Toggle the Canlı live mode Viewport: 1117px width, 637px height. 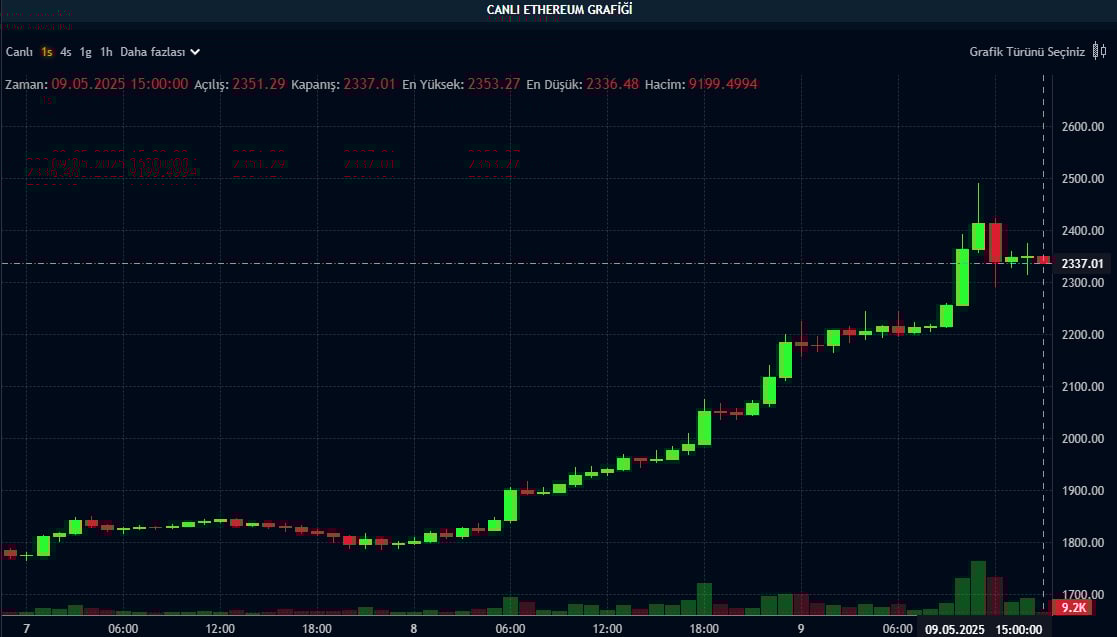[19, 51]
